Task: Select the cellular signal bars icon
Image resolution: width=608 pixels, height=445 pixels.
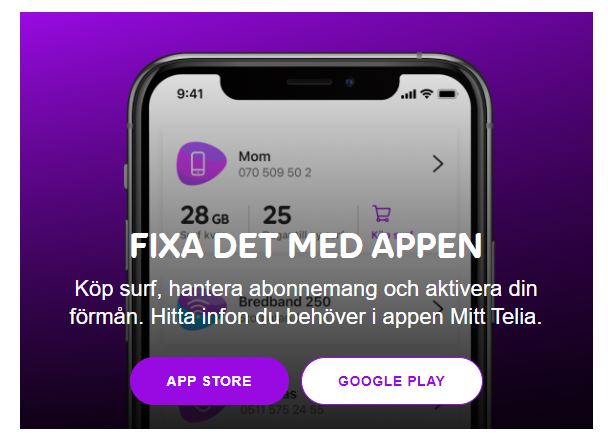Action: (x=408, y=94)
